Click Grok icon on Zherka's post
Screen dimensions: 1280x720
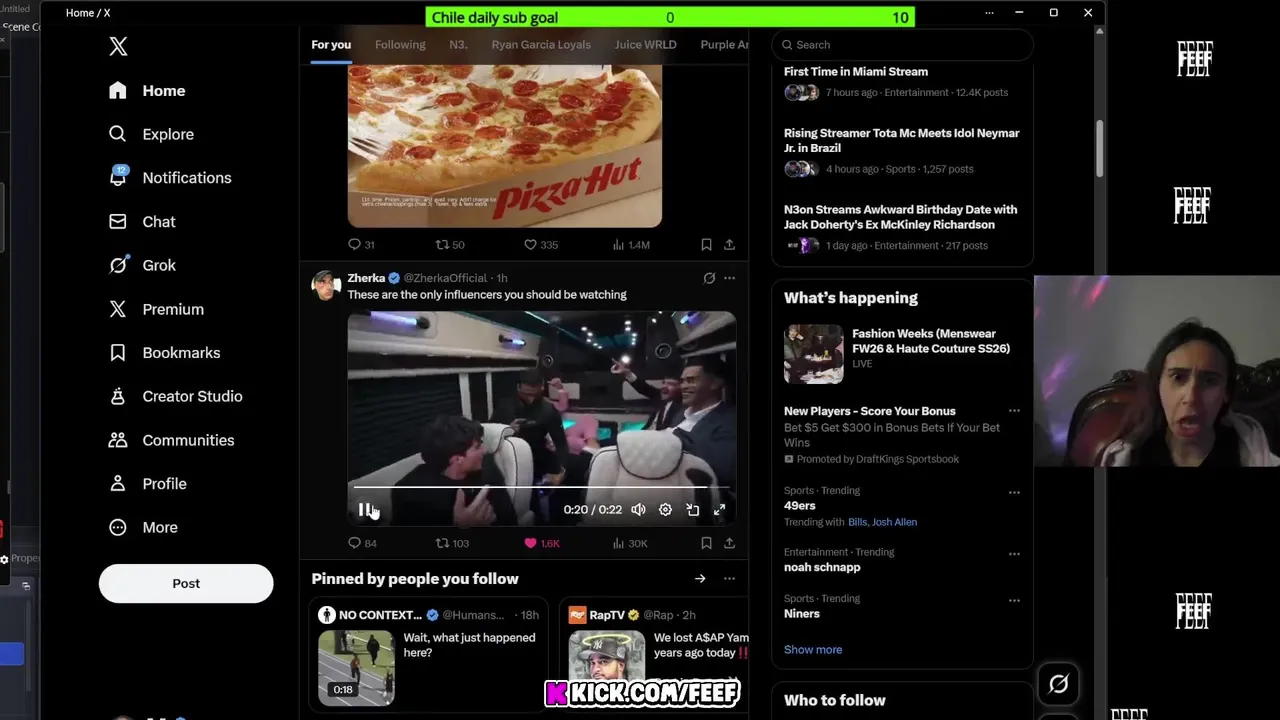click(709, 278)
